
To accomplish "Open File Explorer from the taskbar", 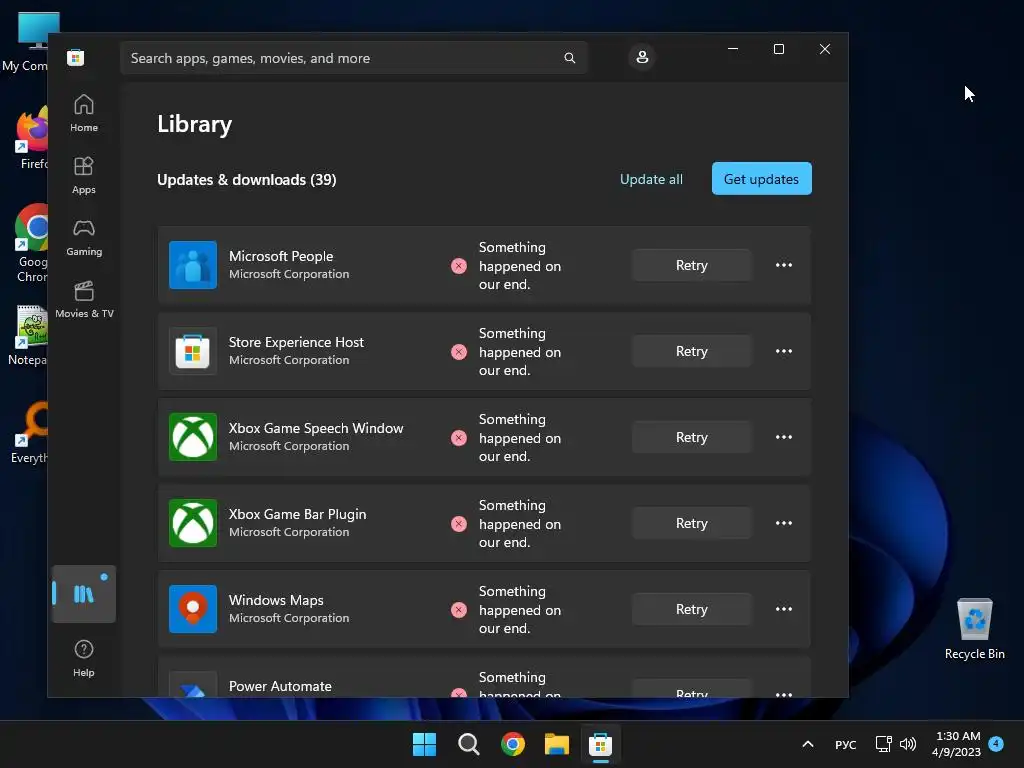I will coord(557,744).
